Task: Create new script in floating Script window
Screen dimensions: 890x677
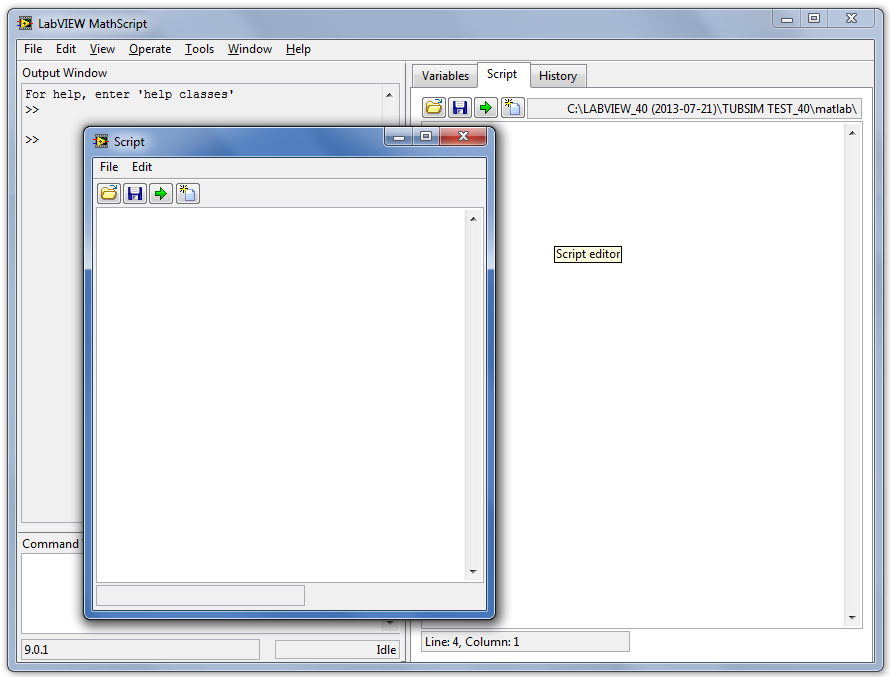Action: (187, 194)
